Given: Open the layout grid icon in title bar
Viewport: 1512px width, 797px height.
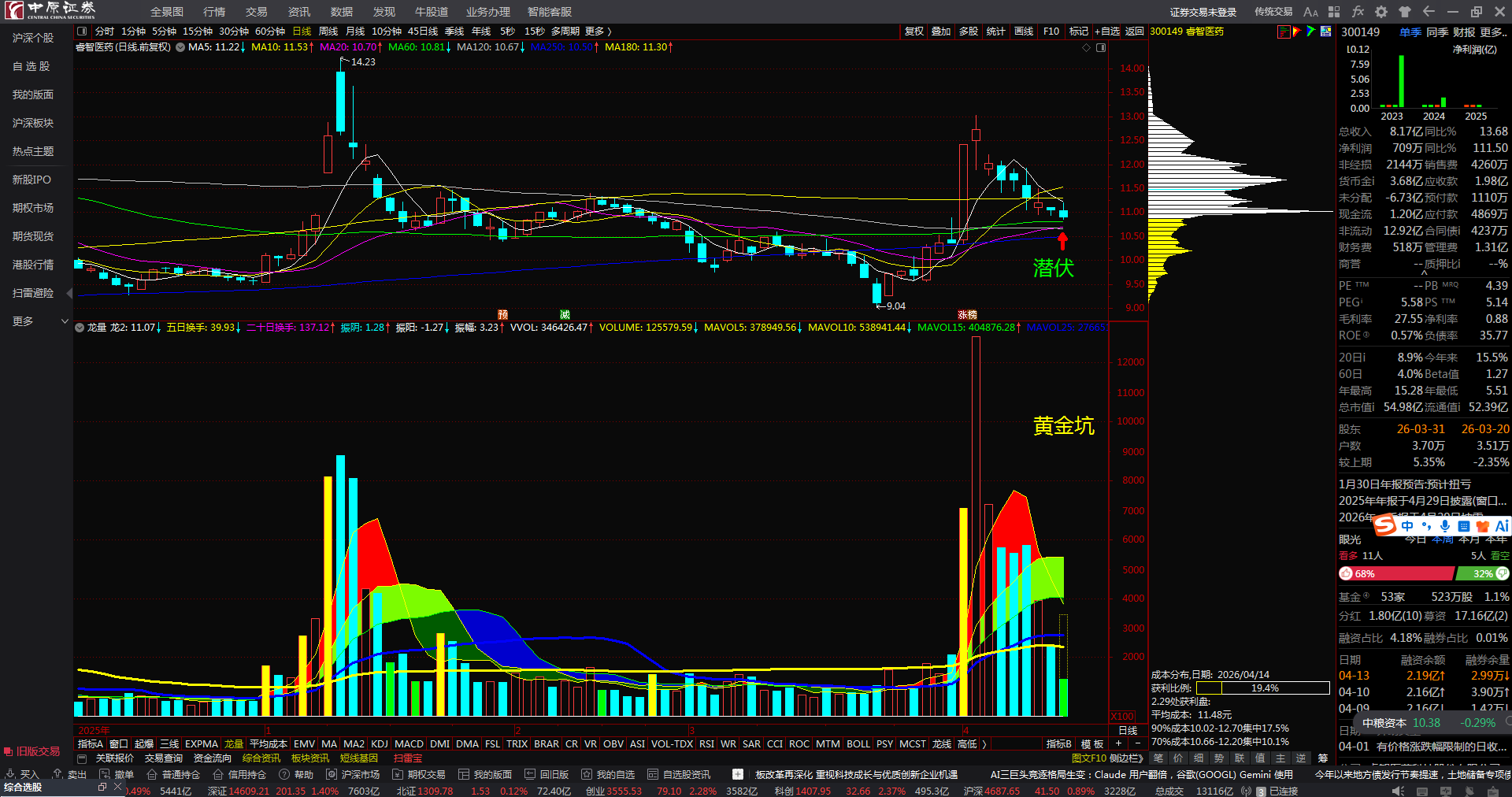Looking at the screenshot, I should [1334, 12].
